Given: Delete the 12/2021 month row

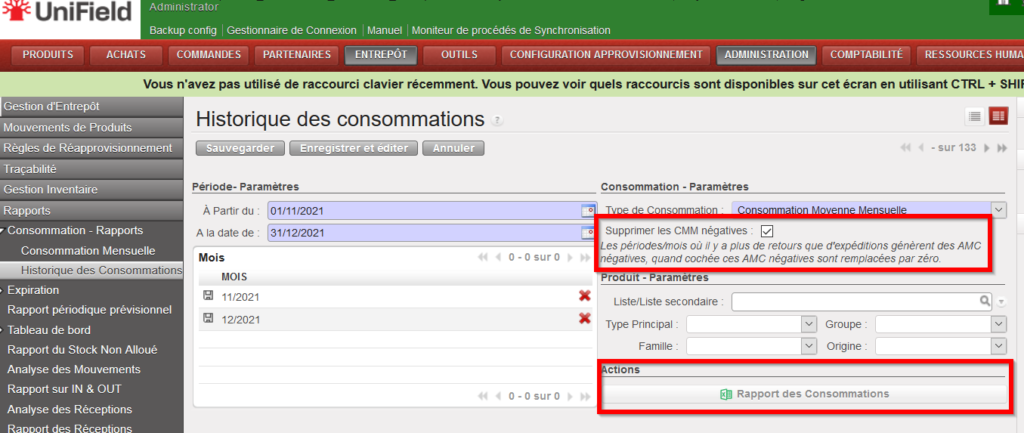Looking at the screenshot, I should point(584,319).
